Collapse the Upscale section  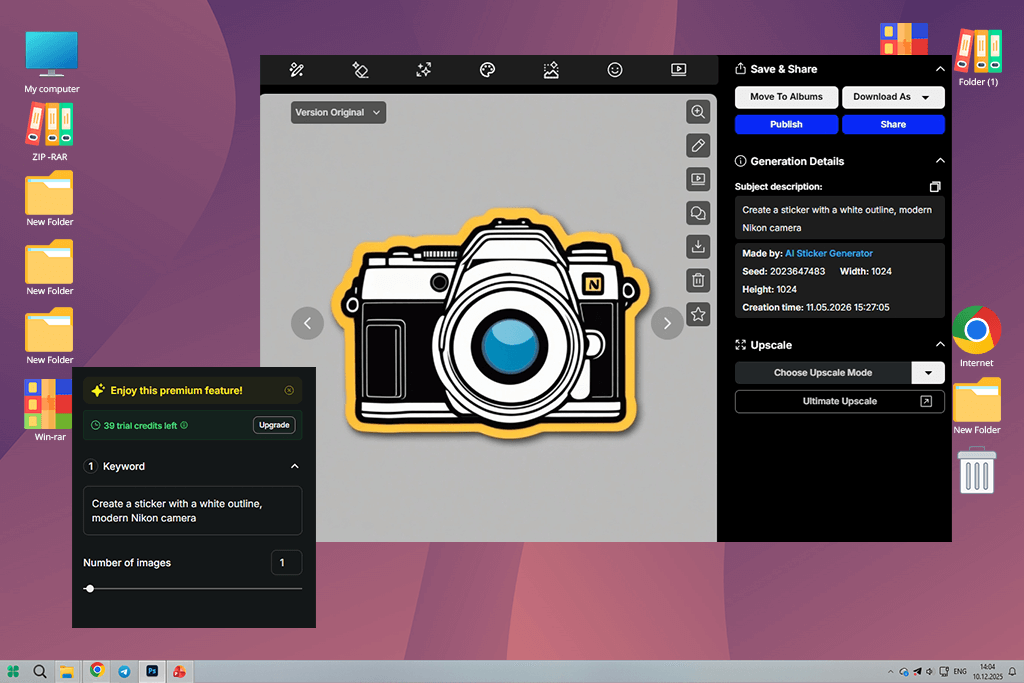[940, 344]
